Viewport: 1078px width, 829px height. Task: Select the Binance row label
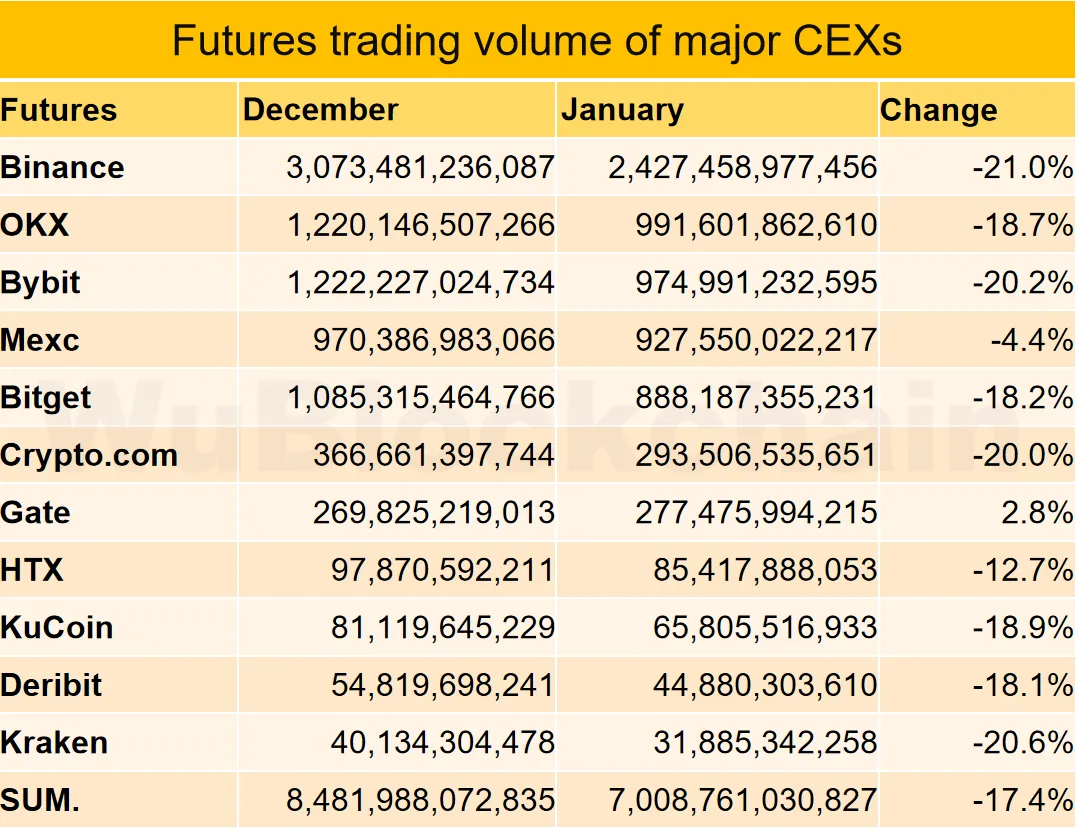(x=63, y=168)
